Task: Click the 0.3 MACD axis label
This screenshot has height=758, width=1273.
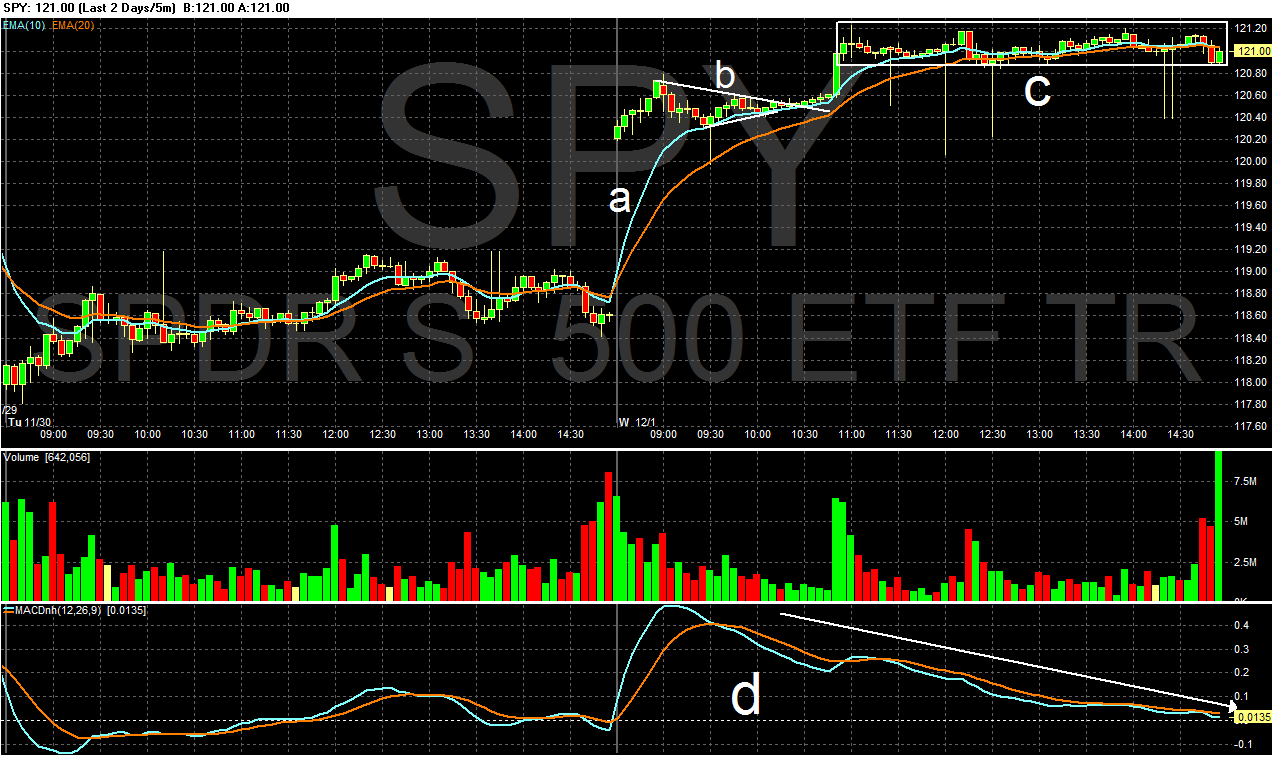Action: pyautogui.click(x=1244, y=649)
